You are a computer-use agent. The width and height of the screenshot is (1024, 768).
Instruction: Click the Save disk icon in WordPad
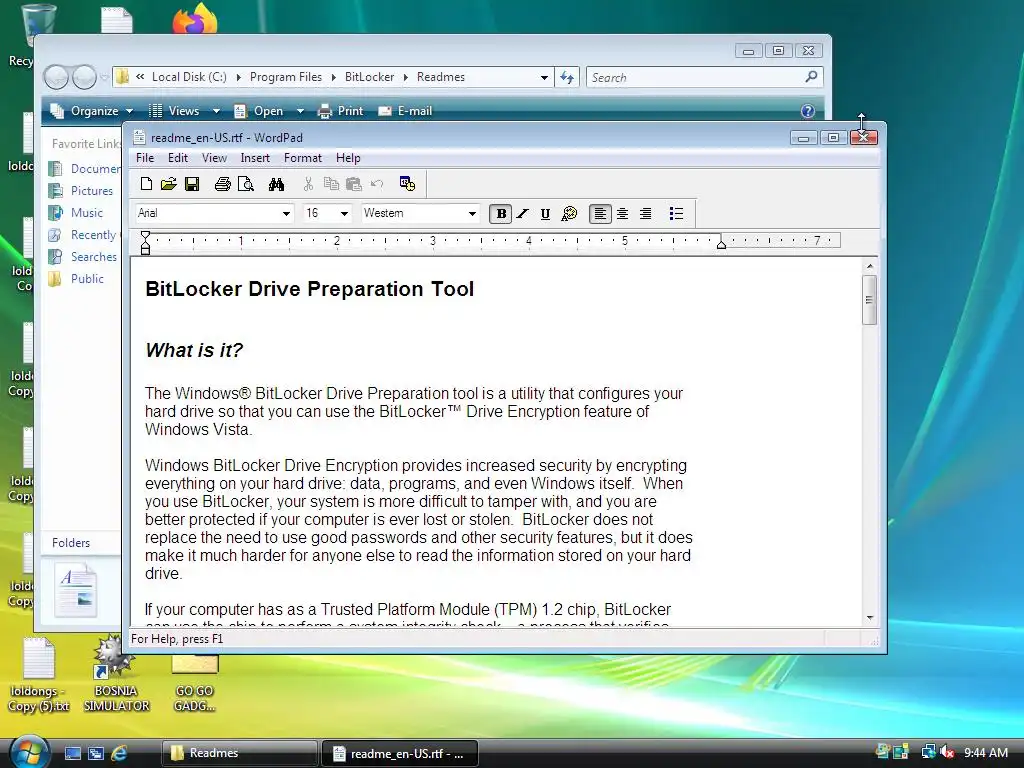[x=192, y=184]
